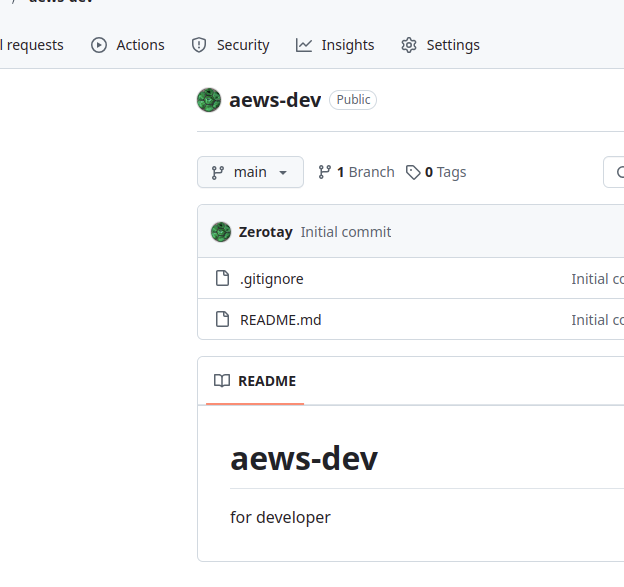Click the file icon next to .gitignore
This screenshot has height=587, width=624.
222,278
